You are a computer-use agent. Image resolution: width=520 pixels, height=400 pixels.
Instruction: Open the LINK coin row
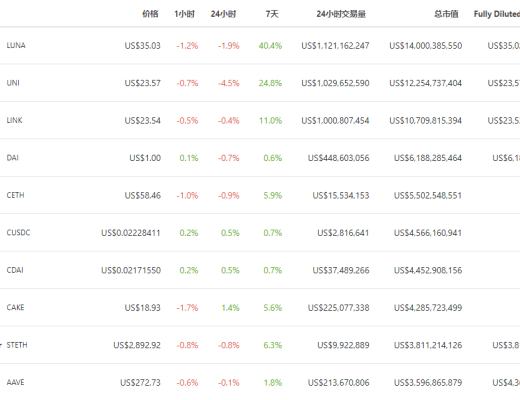(x=260, y=120)
